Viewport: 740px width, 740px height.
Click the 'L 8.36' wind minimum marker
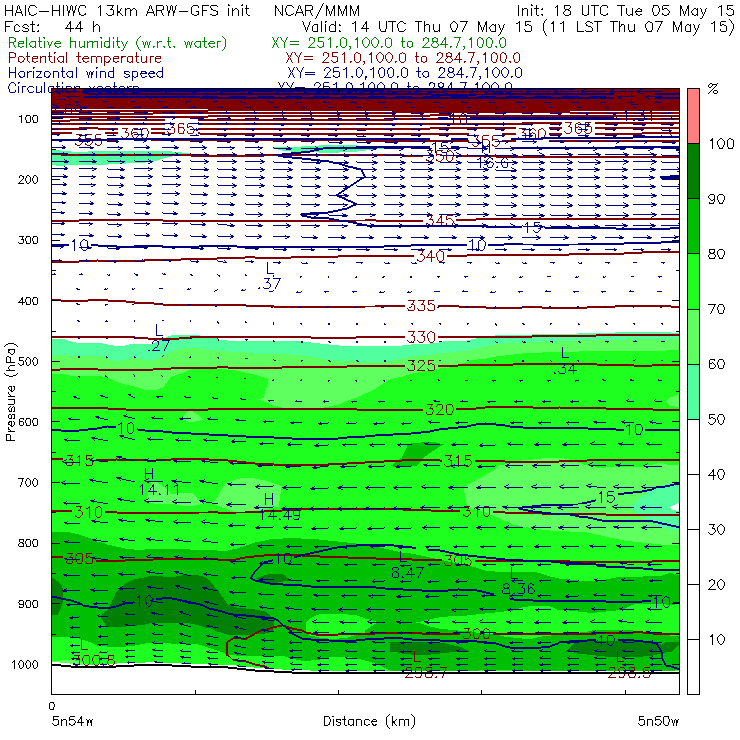coord(518,581)
